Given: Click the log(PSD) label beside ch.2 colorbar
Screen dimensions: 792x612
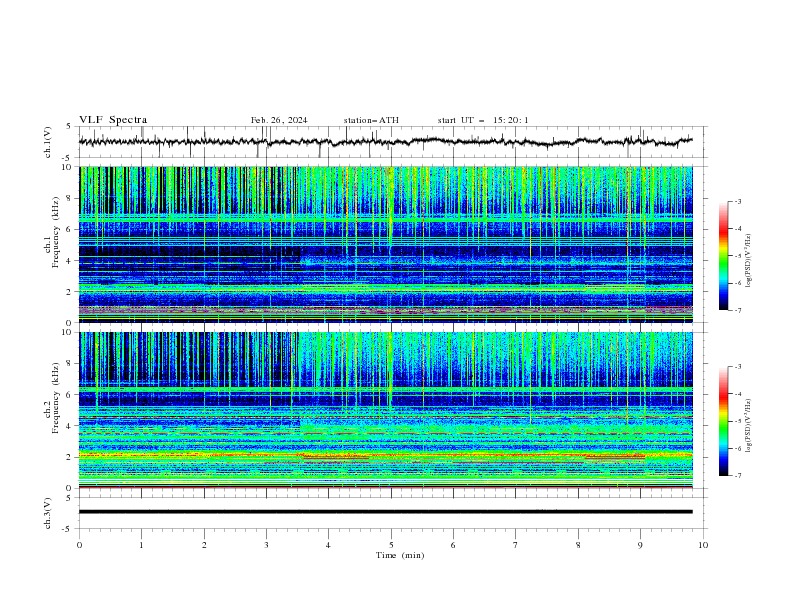Looking at the screenshot, I should [x=749, y=425].
